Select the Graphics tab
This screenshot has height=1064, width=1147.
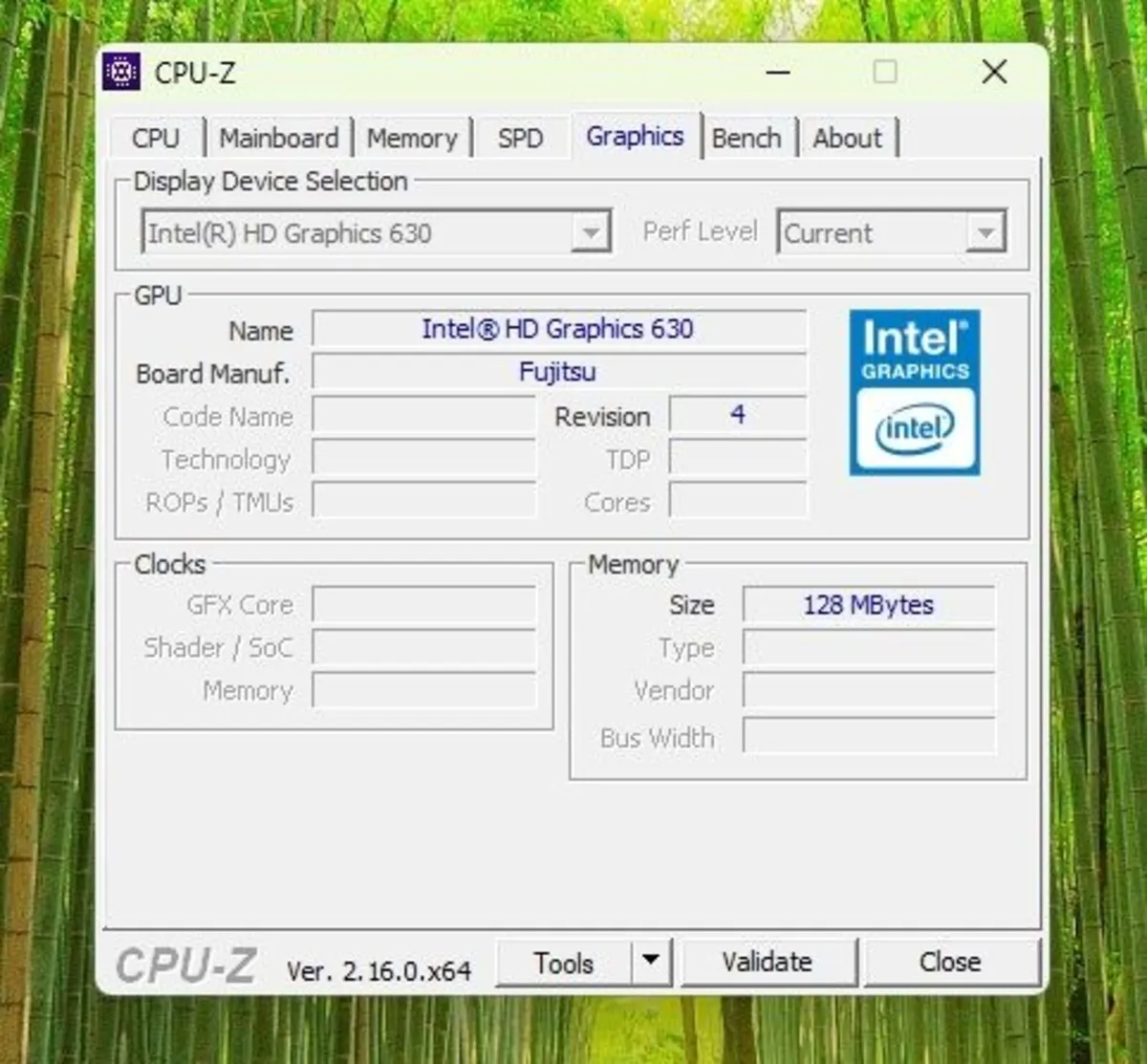[636, 136]
